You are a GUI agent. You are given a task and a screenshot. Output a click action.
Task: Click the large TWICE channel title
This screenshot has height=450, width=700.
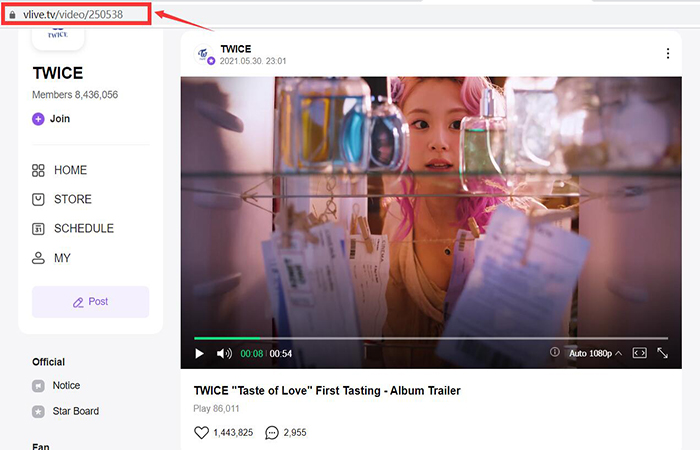coord(58,73)
